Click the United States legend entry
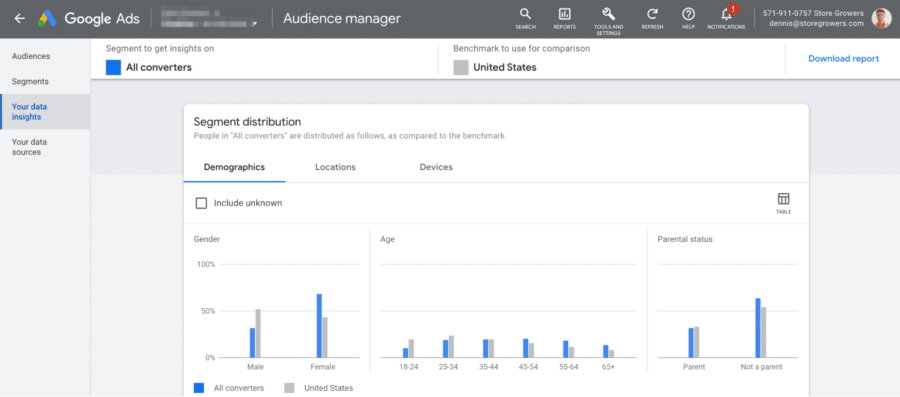The height and width of the screenshot is (397, 900). point(319,388)
